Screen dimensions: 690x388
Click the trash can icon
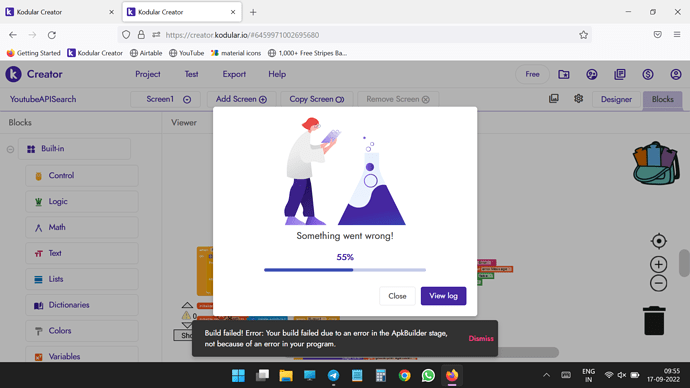[654, 321]
